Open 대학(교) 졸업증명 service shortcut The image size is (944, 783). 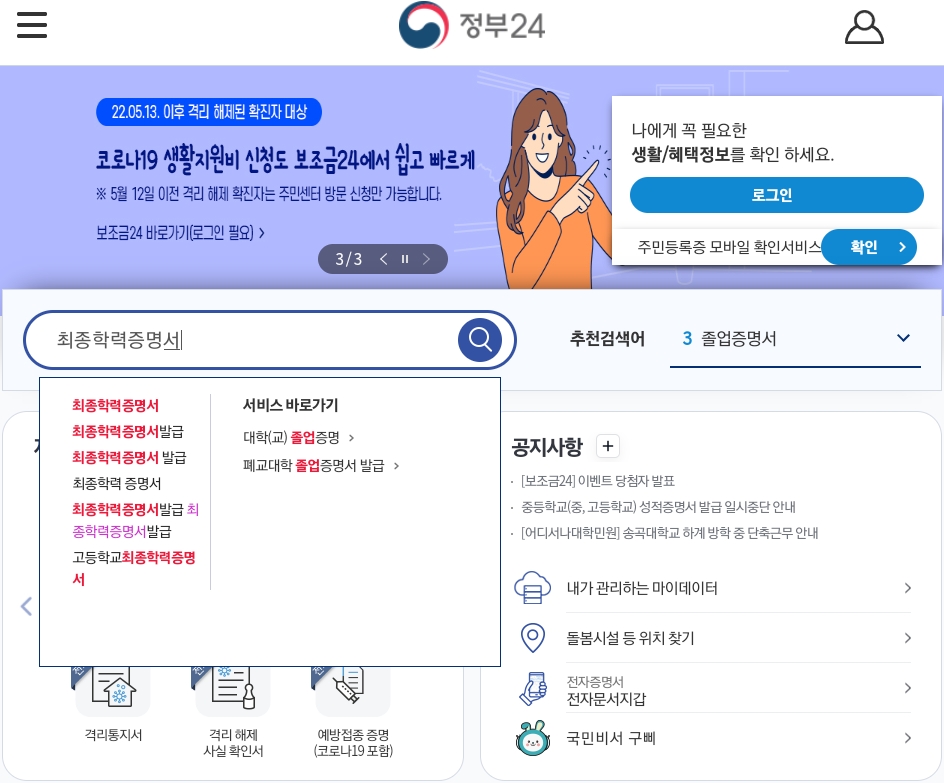[x=299, y=438]
